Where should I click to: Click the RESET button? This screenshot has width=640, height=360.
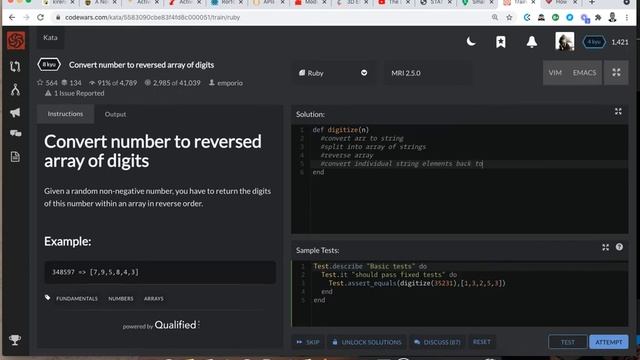click(x=482, y=342)
